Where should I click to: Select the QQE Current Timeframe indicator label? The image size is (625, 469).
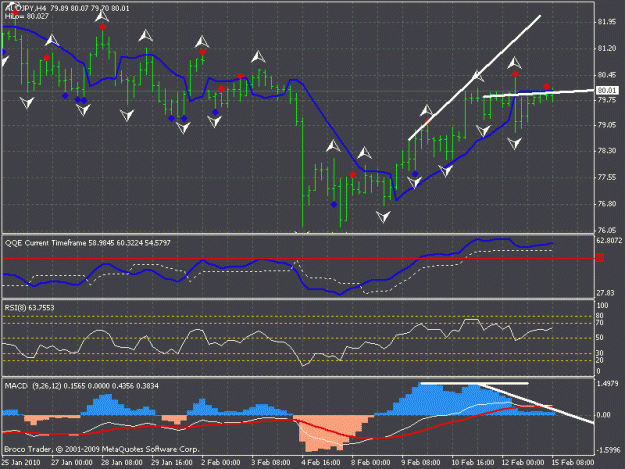88,243
